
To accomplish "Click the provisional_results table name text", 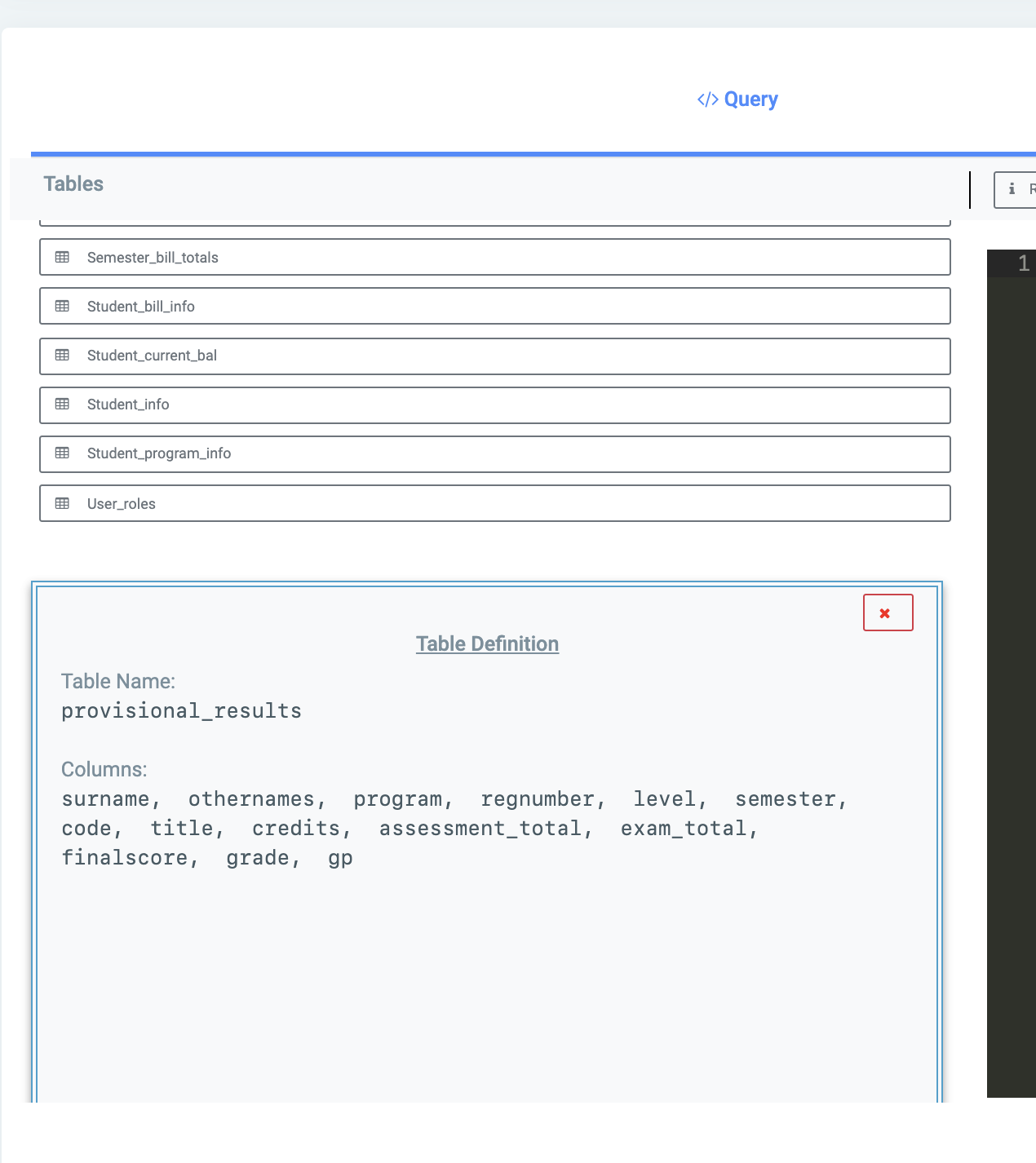I will (x=181, y=710).
